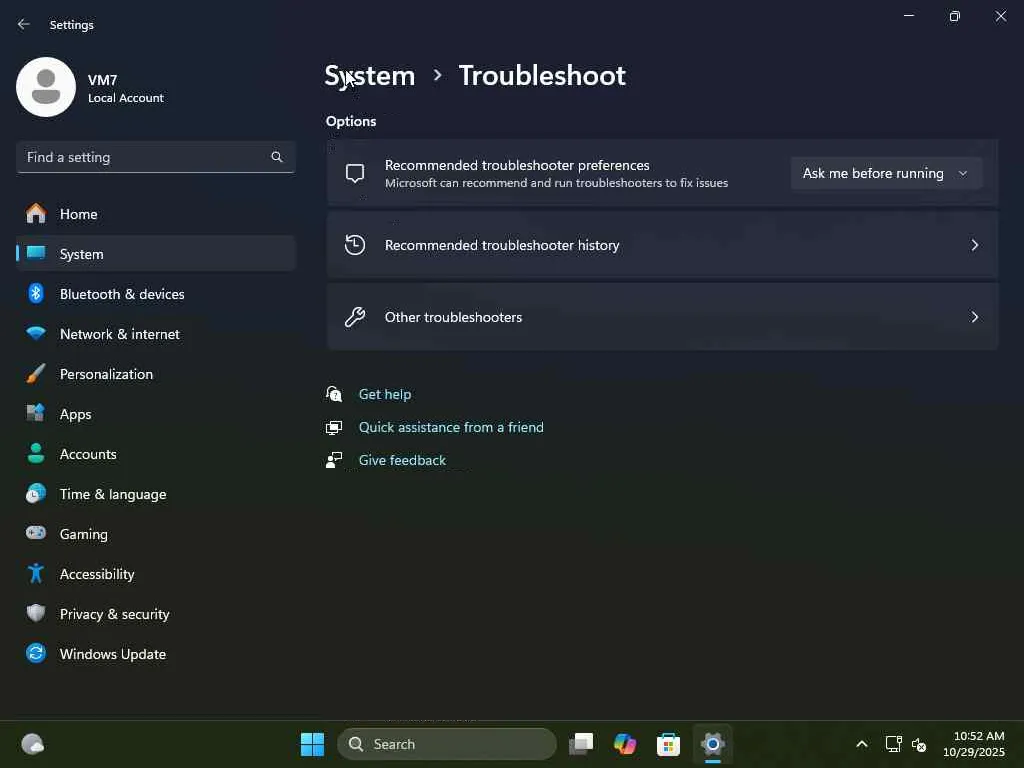
Task: Click the Troubleshoot page heading
Action: [x=542, y=76]
